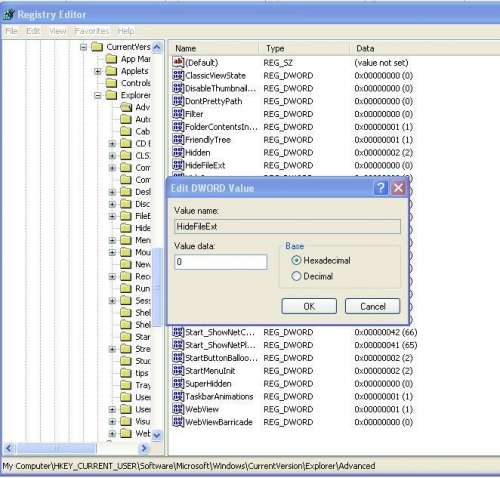Click the DontPrettyPath DWORD icon
The image size is (500, 478).
178,101
